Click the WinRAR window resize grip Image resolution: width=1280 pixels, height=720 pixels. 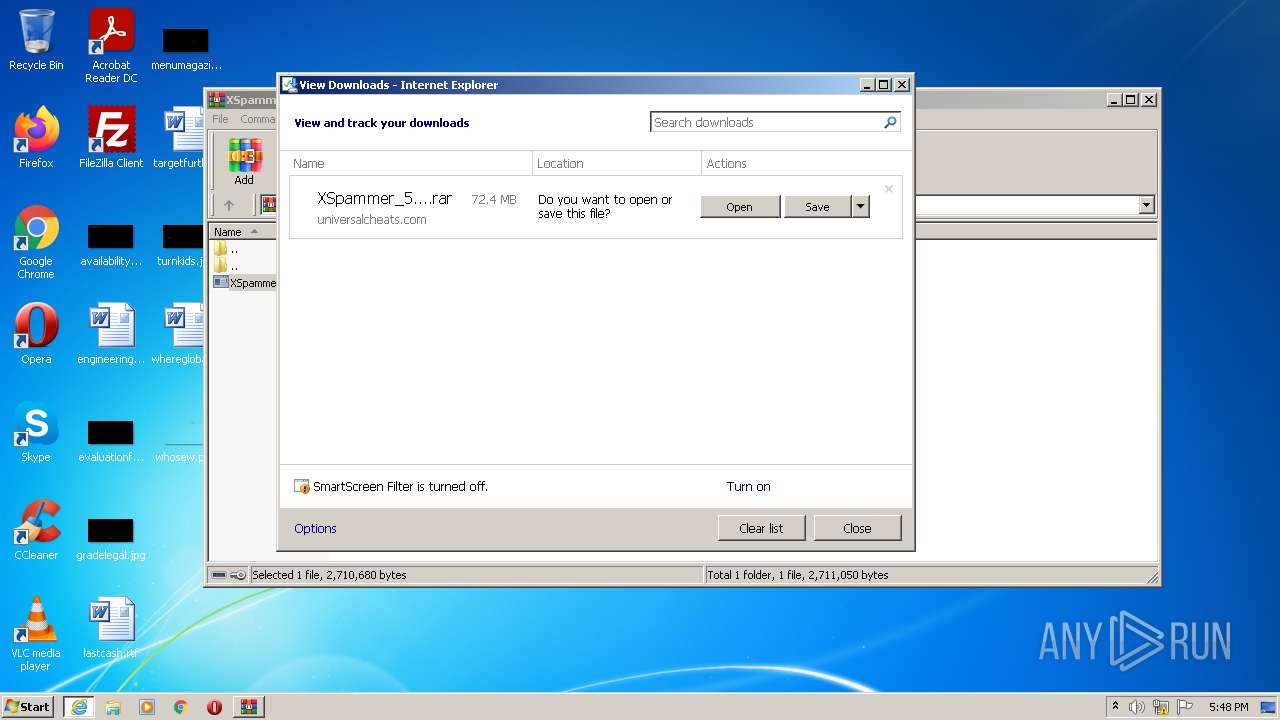(x=1152, y=577)
